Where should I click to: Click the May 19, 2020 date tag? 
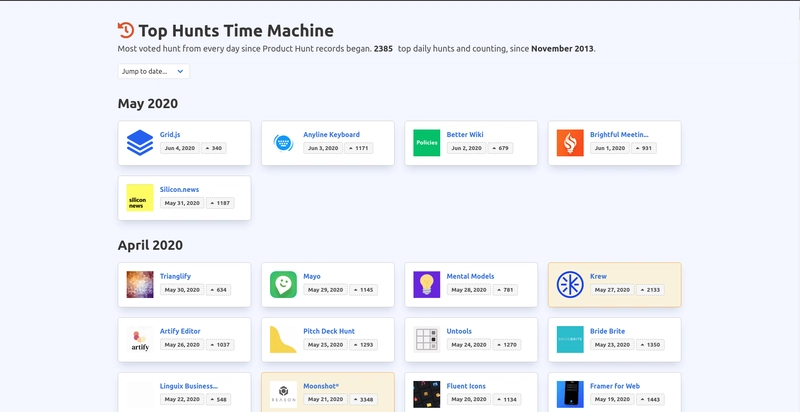click(612, 400)
